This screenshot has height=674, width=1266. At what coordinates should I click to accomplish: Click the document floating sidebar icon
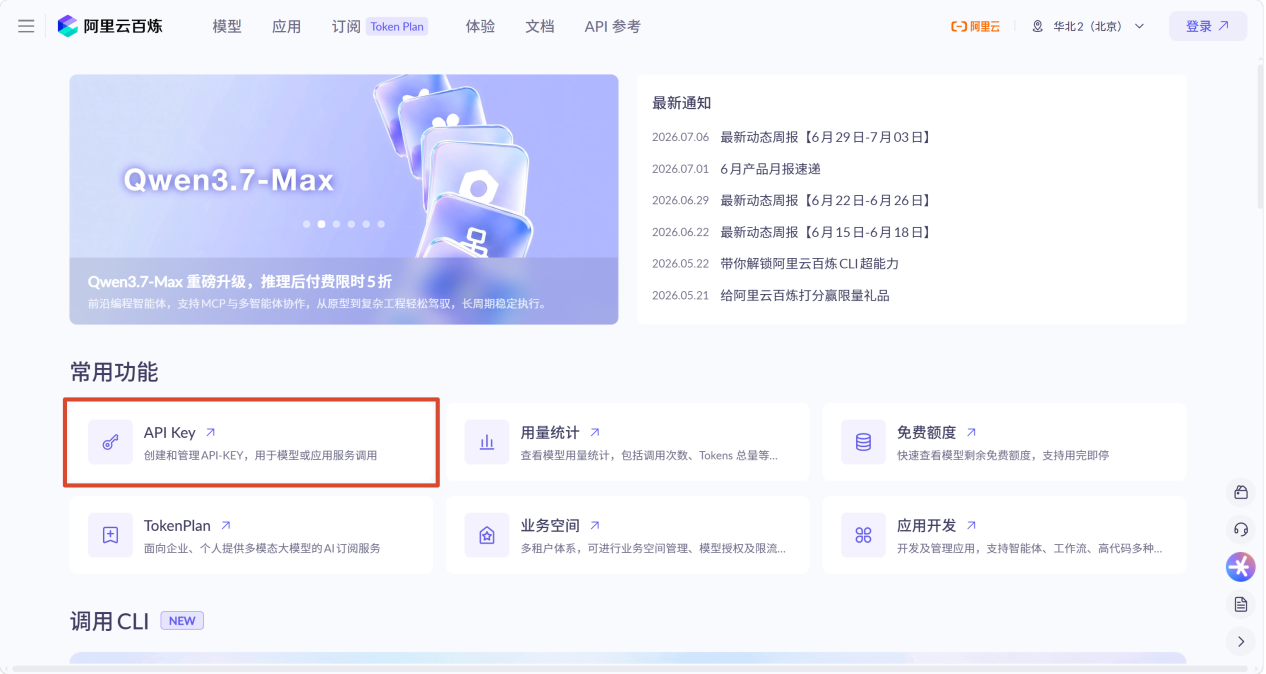point(1241,604)
